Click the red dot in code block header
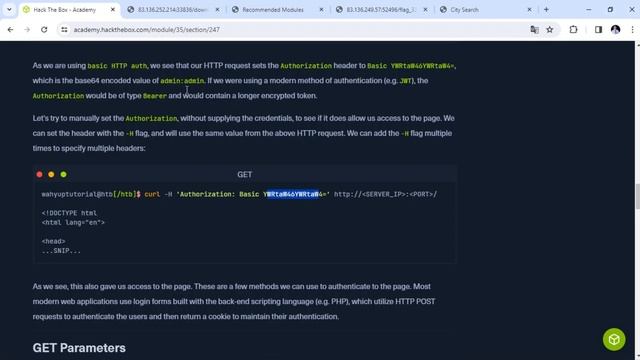This screenshot has height=360, width=640. click(40, 174)
